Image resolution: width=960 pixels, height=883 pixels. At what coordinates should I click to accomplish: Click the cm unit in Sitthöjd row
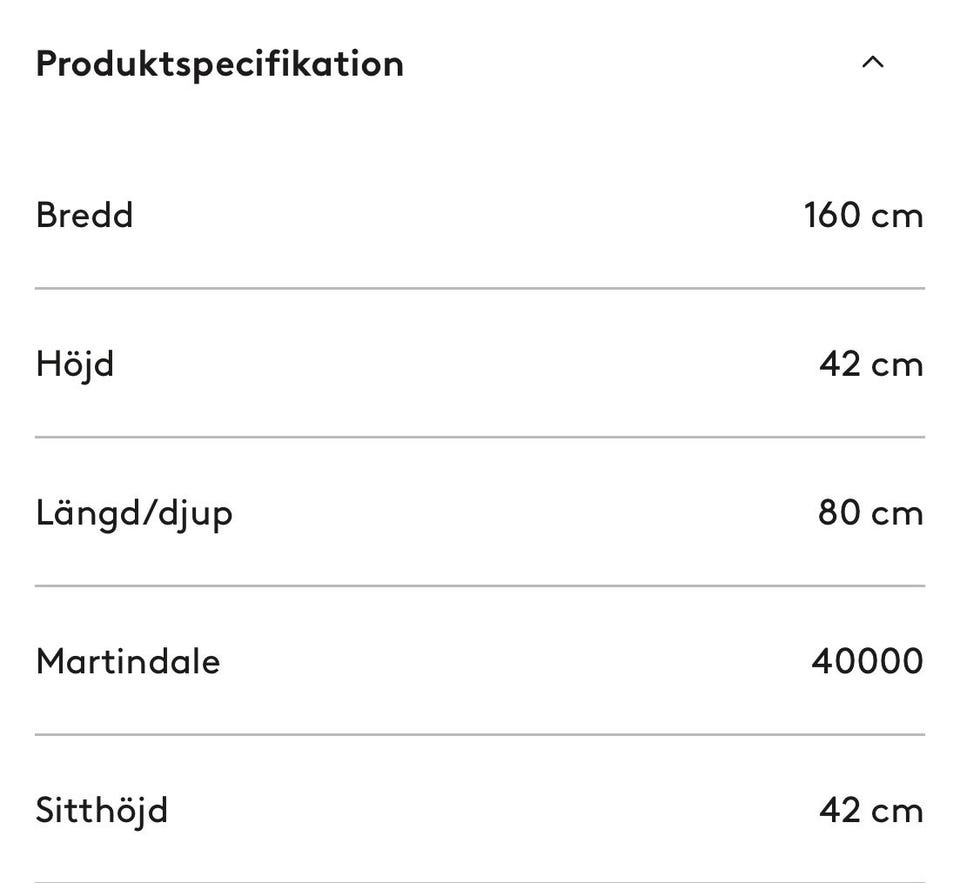(897, 812)
